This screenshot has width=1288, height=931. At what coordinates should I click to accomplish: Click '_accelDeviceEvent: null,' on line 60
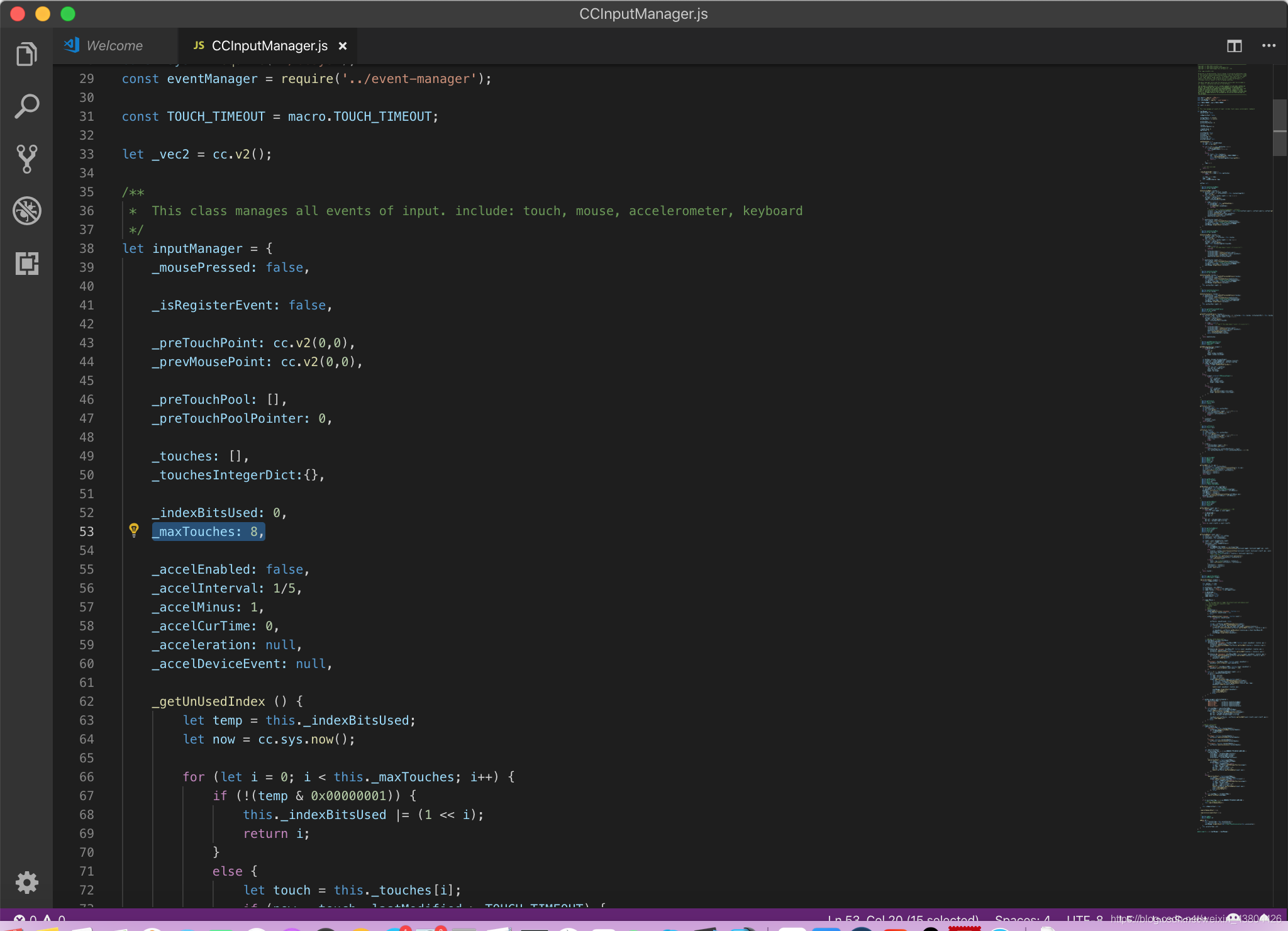242,664
